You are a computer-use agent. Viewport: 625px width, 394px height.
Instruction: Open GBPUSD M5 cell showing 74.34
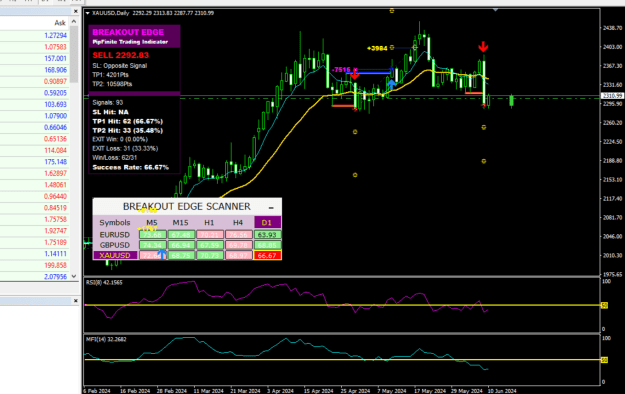(x=153, y=245)
